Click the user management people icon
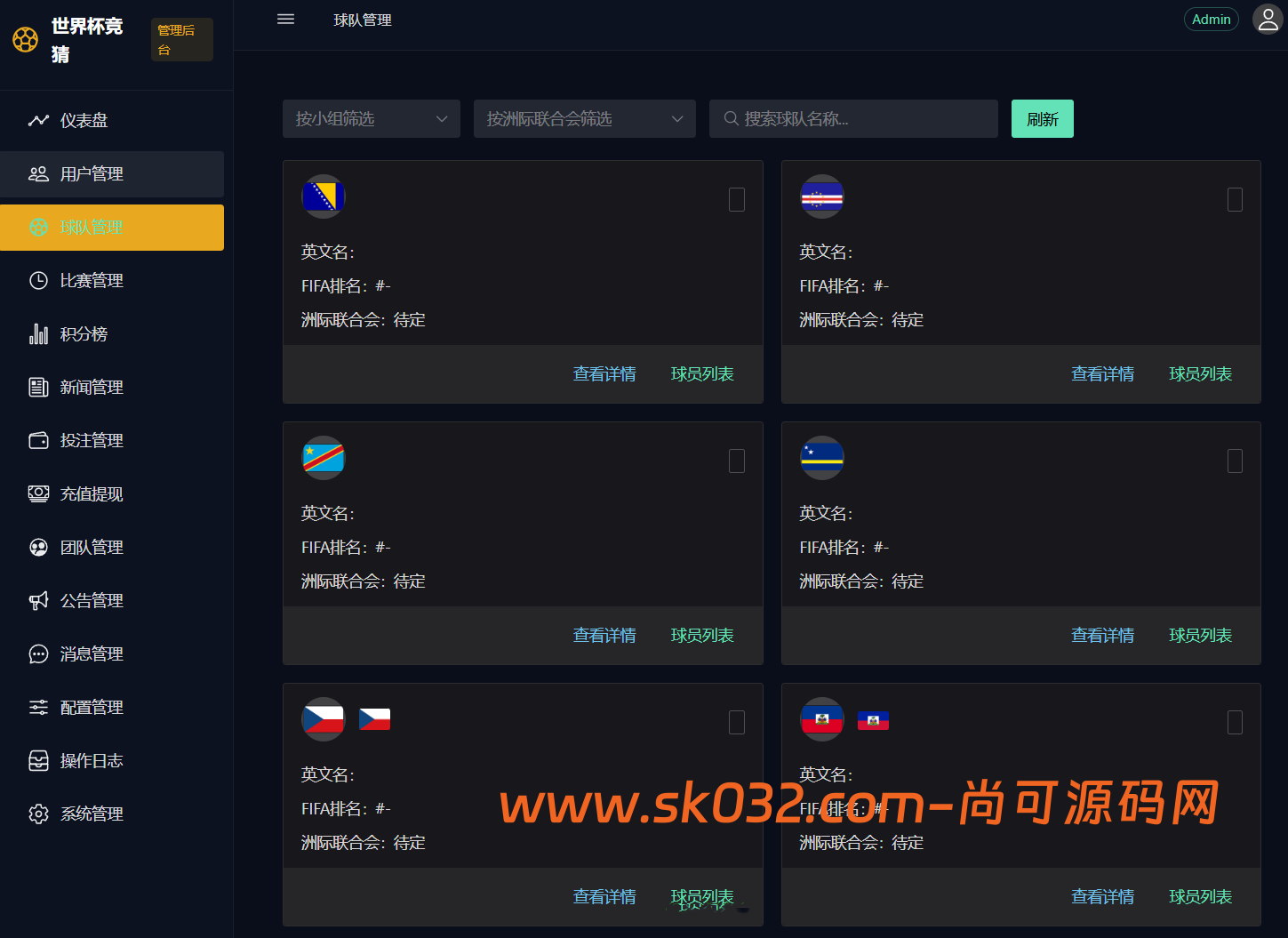The height and width of the screenshot is (938, 1288). [38, 173]
